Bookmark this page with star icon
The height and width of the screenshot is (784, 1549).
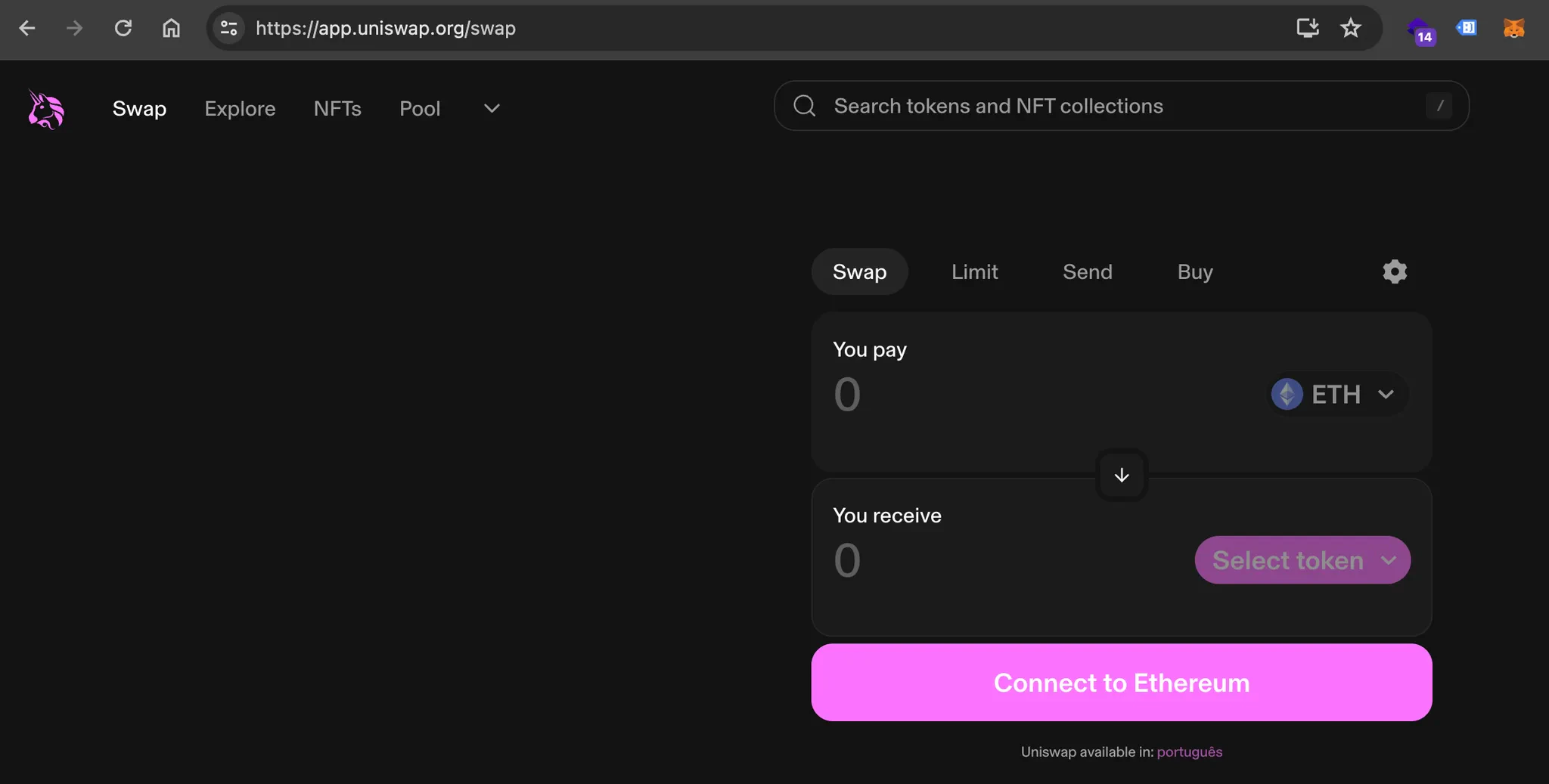(1350, 28)
